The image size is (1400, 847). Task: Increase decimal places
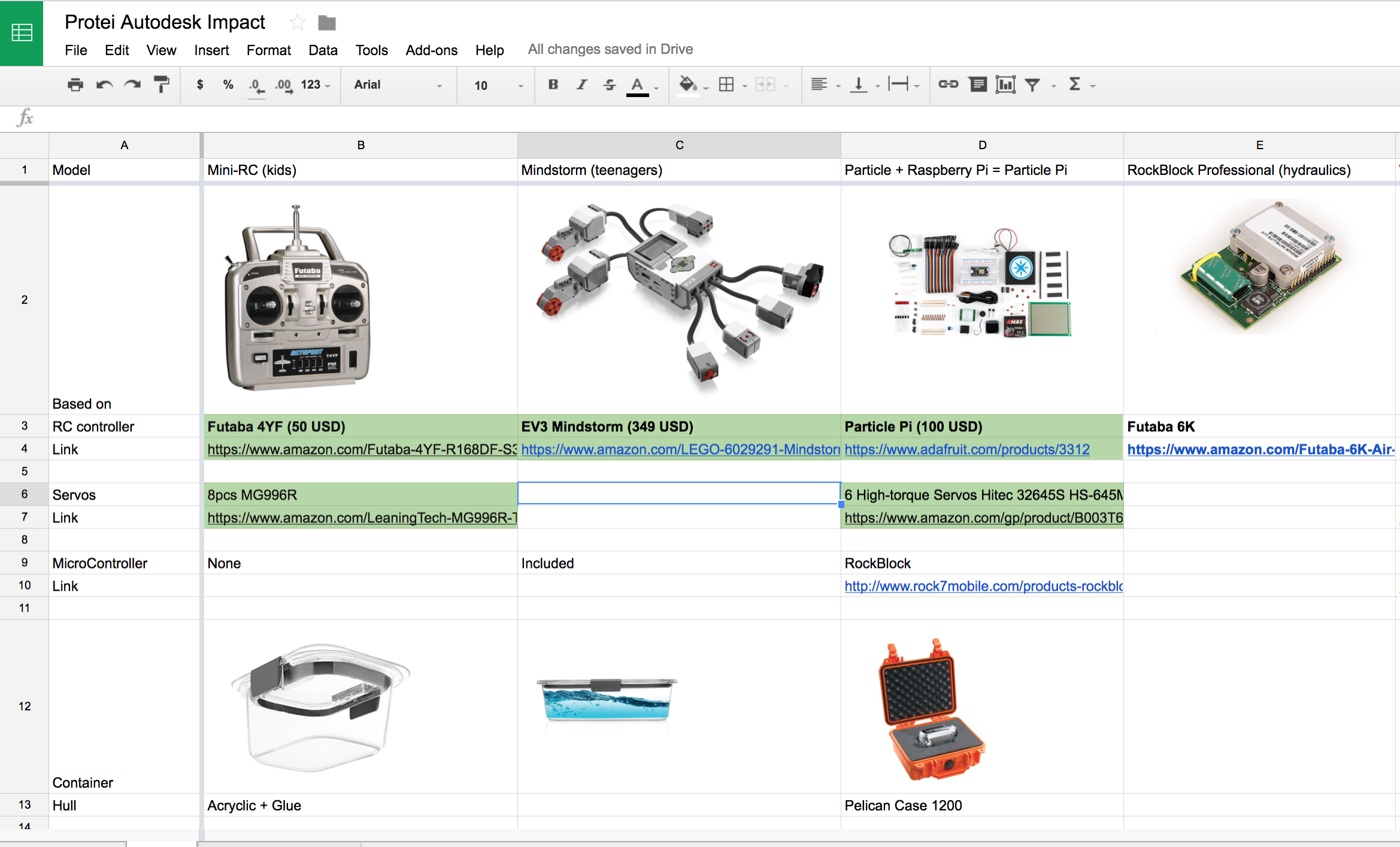pyautogui.click(x=284, y=85)
